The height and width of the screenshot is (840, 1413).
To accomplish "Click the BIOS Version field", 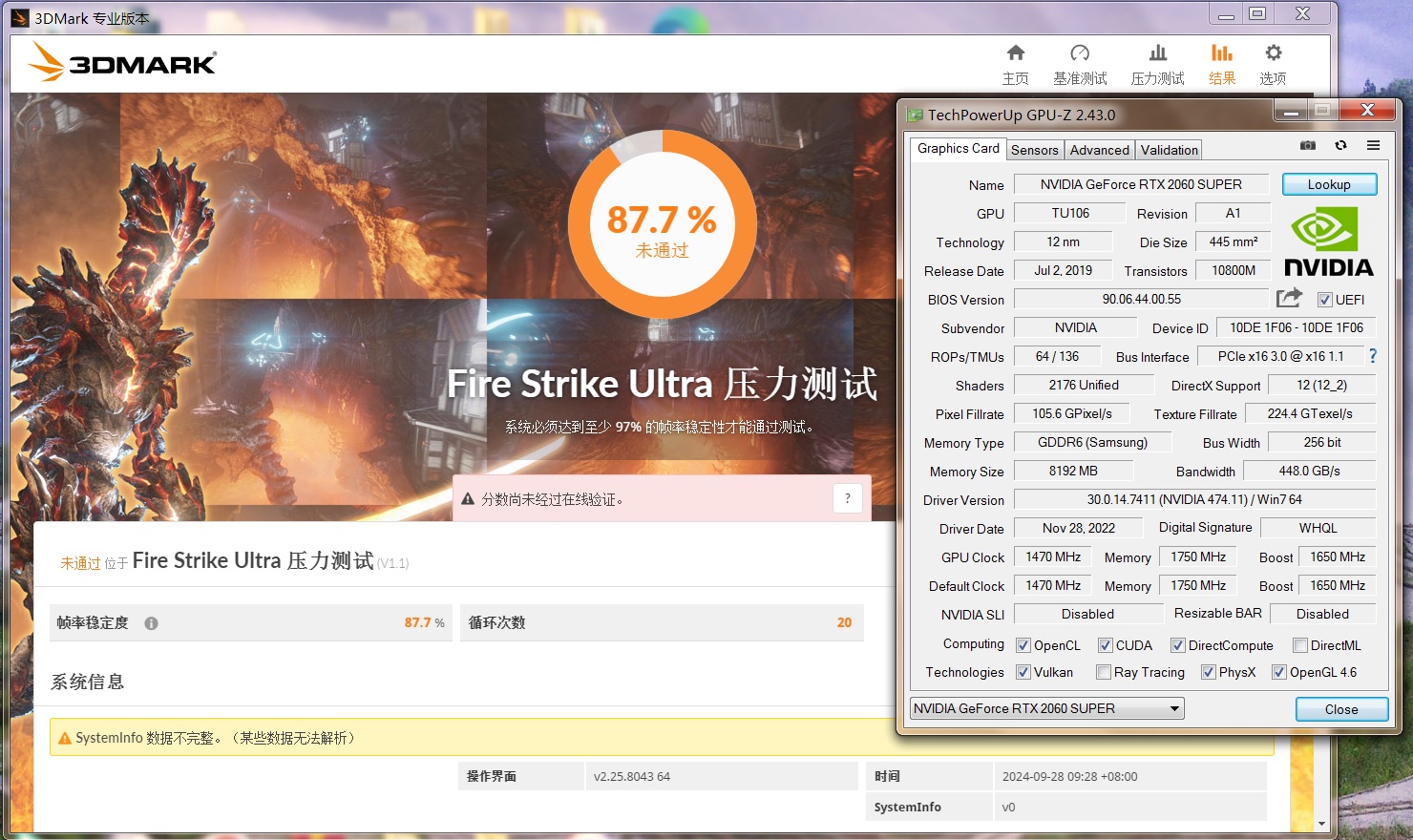I will point(1141,299).
